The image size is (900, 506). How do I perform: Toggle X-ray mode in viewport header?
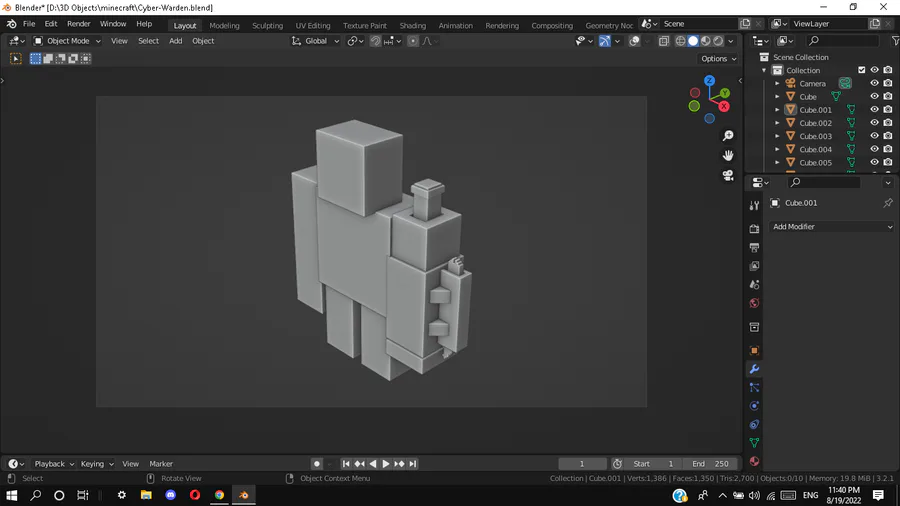pyautogui.click(x=664, y=41)
